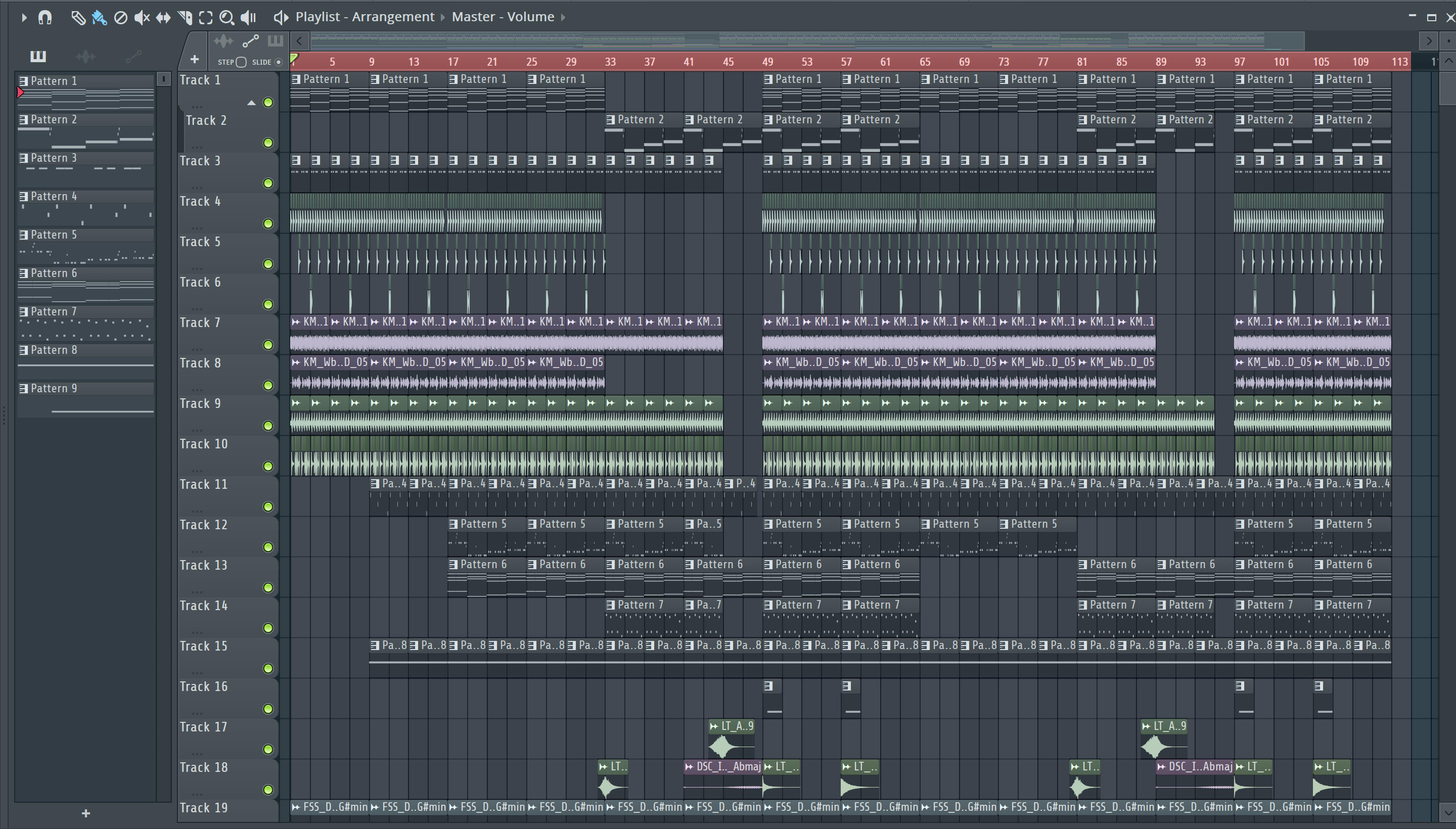Click the playlist overview minimap scrollbar
This screenshot has width=1456, height=829.
(807, 41)
